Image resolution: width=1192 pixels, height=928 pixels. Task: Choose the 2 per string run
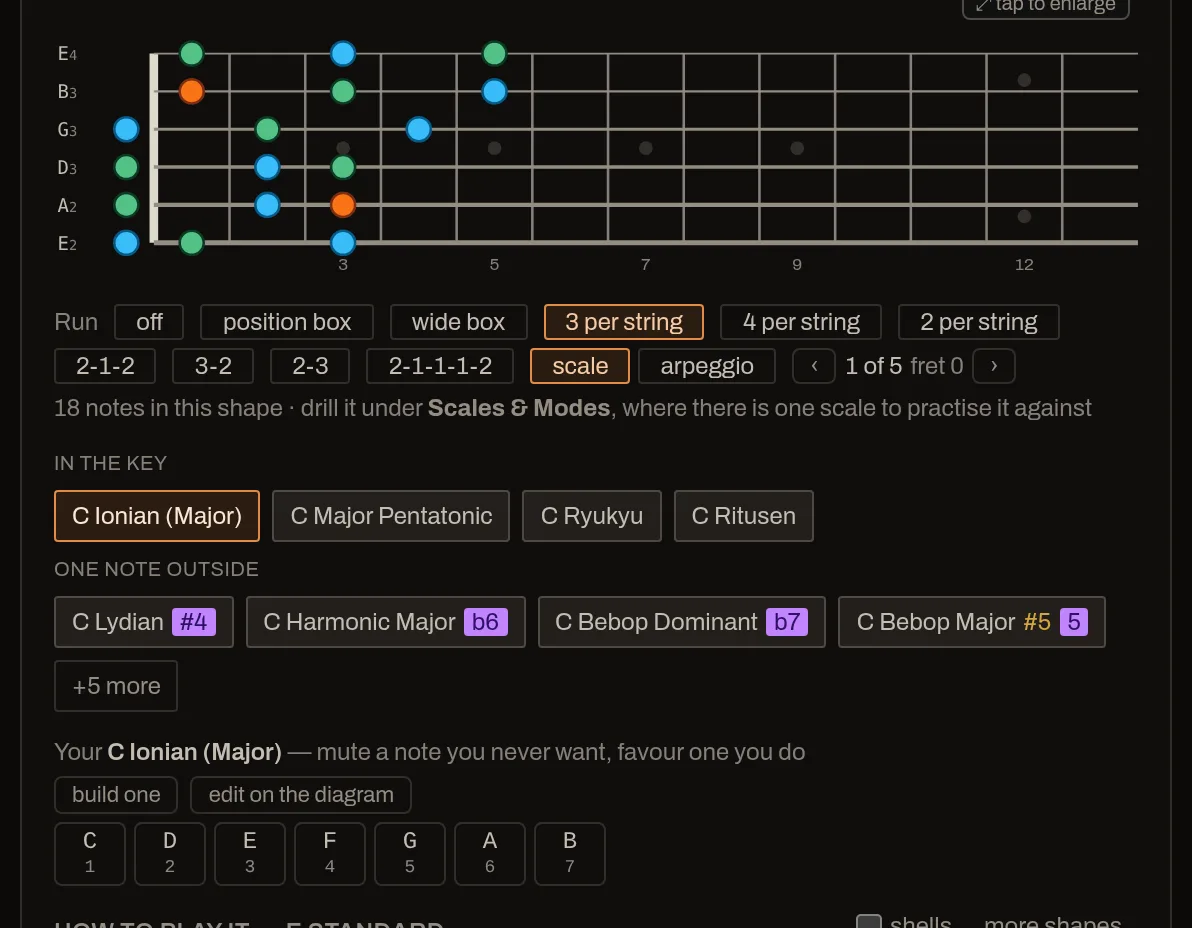click(x=978, y=322)
